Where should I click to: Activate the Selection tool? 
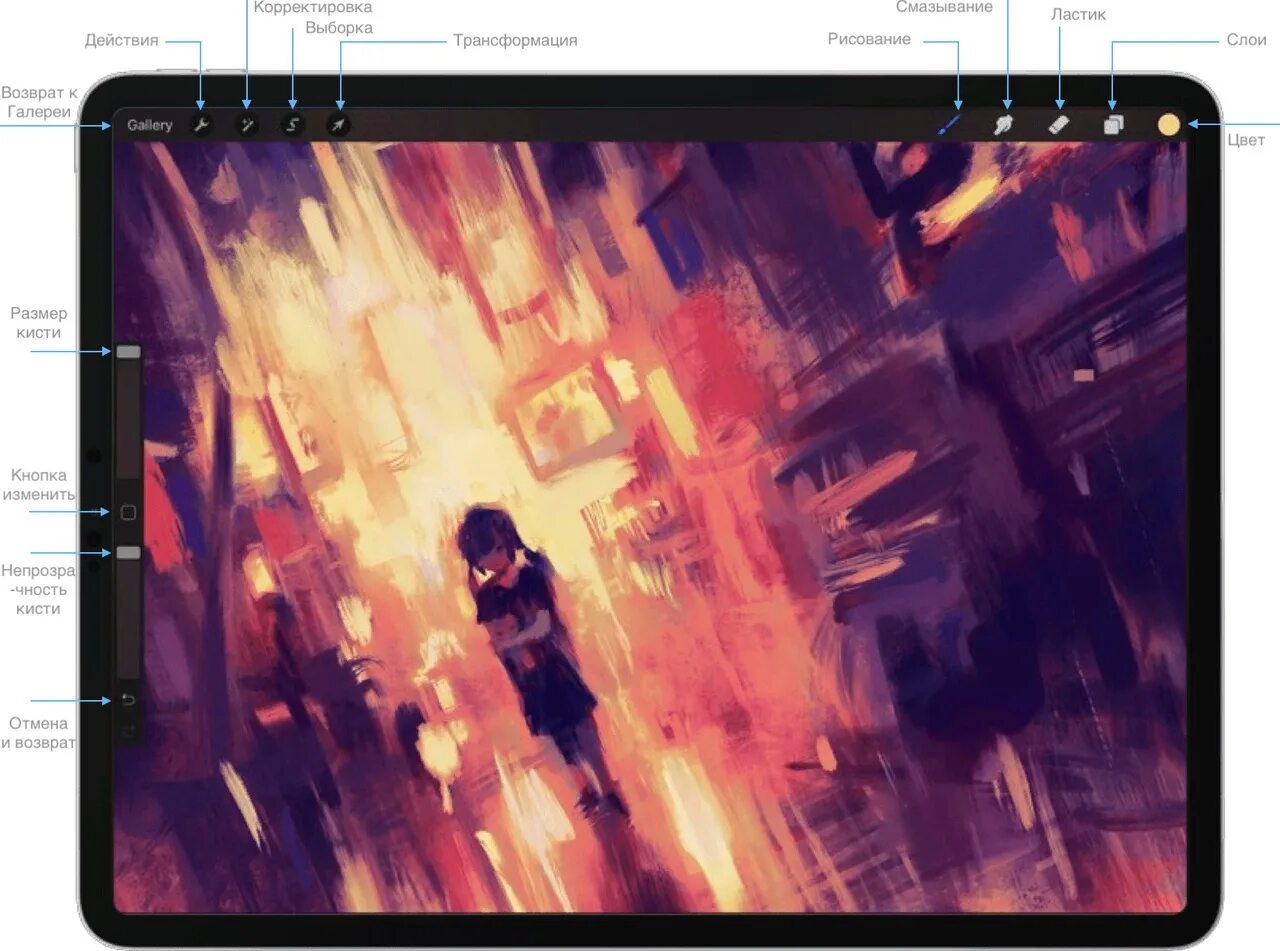click(x=292, y=125)
